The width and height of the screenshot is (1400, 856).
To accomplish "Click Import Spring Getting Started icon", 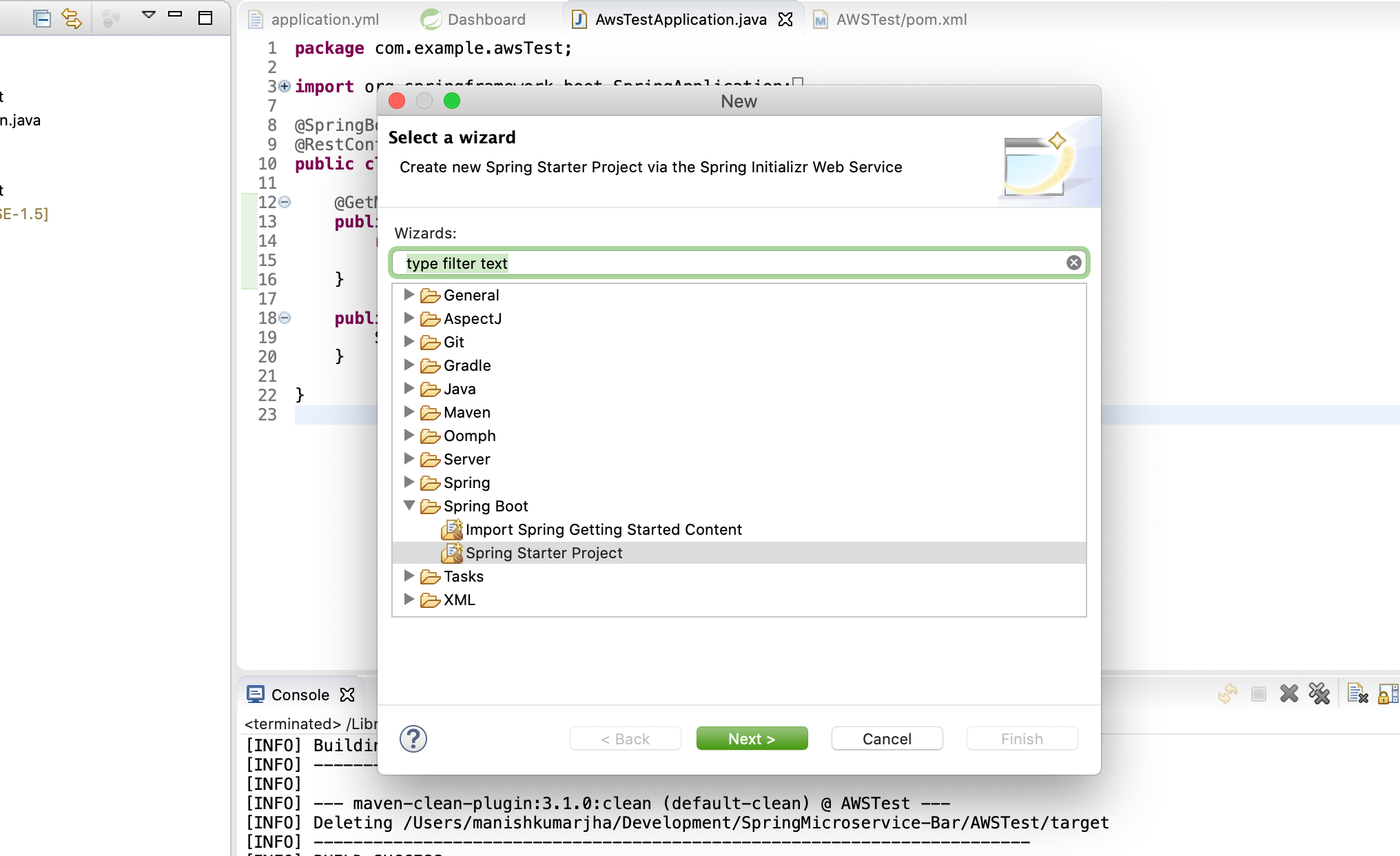I will 452,529.
